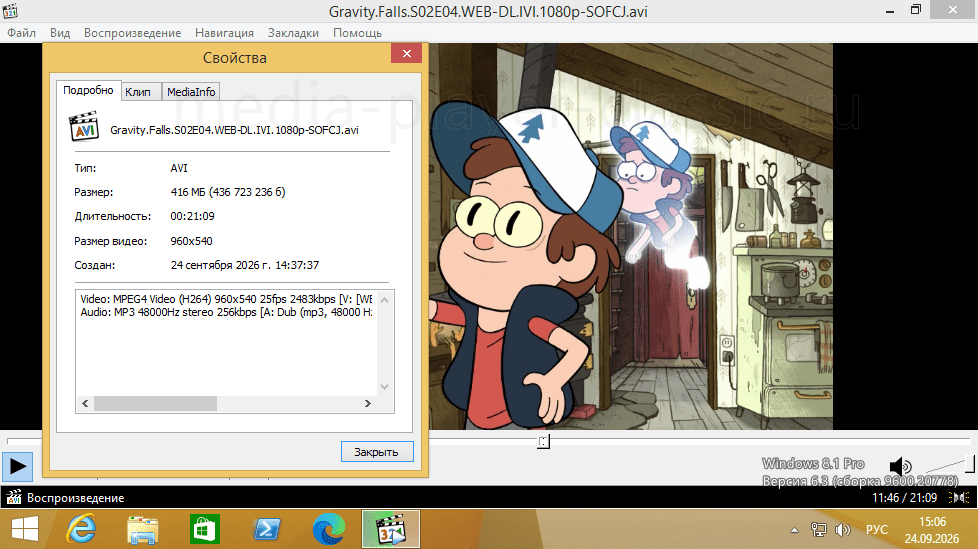Click the Закрыть button
978x549 pixels.
click(x=377, y=452)
